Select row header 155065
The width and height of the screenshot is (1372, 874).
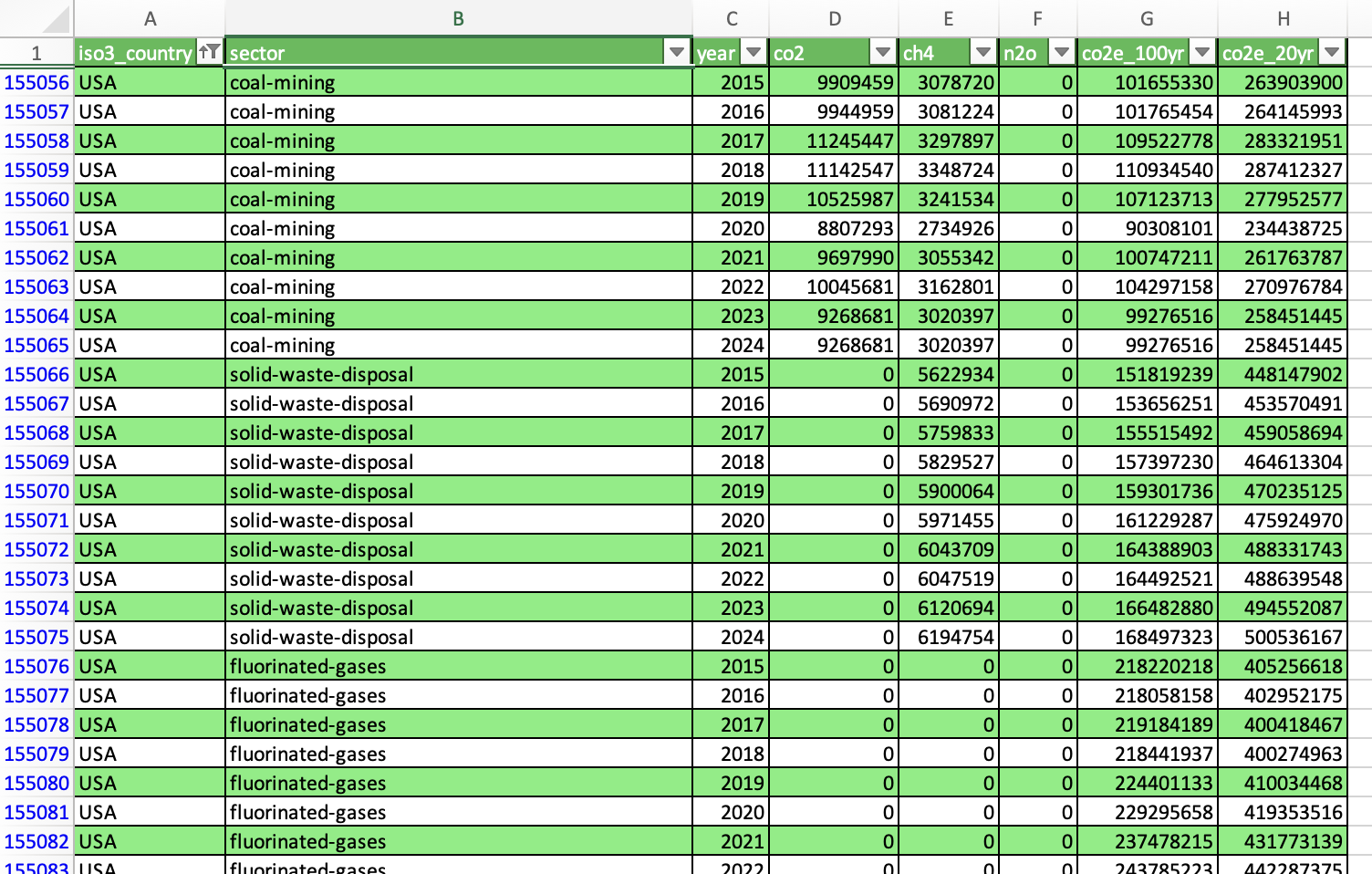tap(36, 345)
